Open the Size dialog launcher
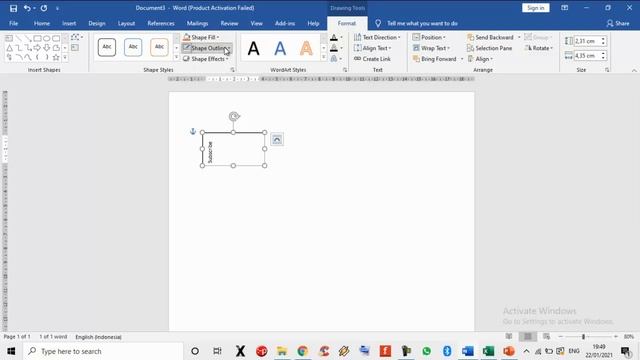 (x=607, y=70)
